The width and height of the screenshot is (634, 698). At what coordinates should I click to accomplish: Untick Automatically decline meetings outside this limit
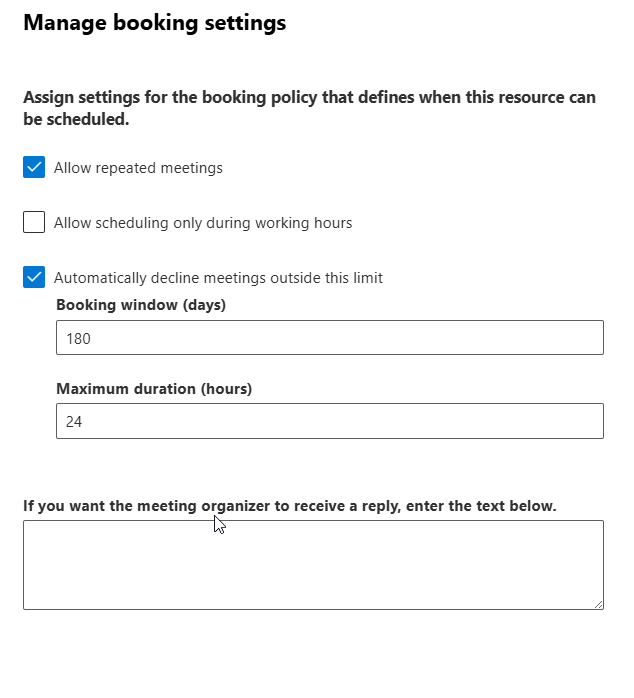tap(34, 277)
